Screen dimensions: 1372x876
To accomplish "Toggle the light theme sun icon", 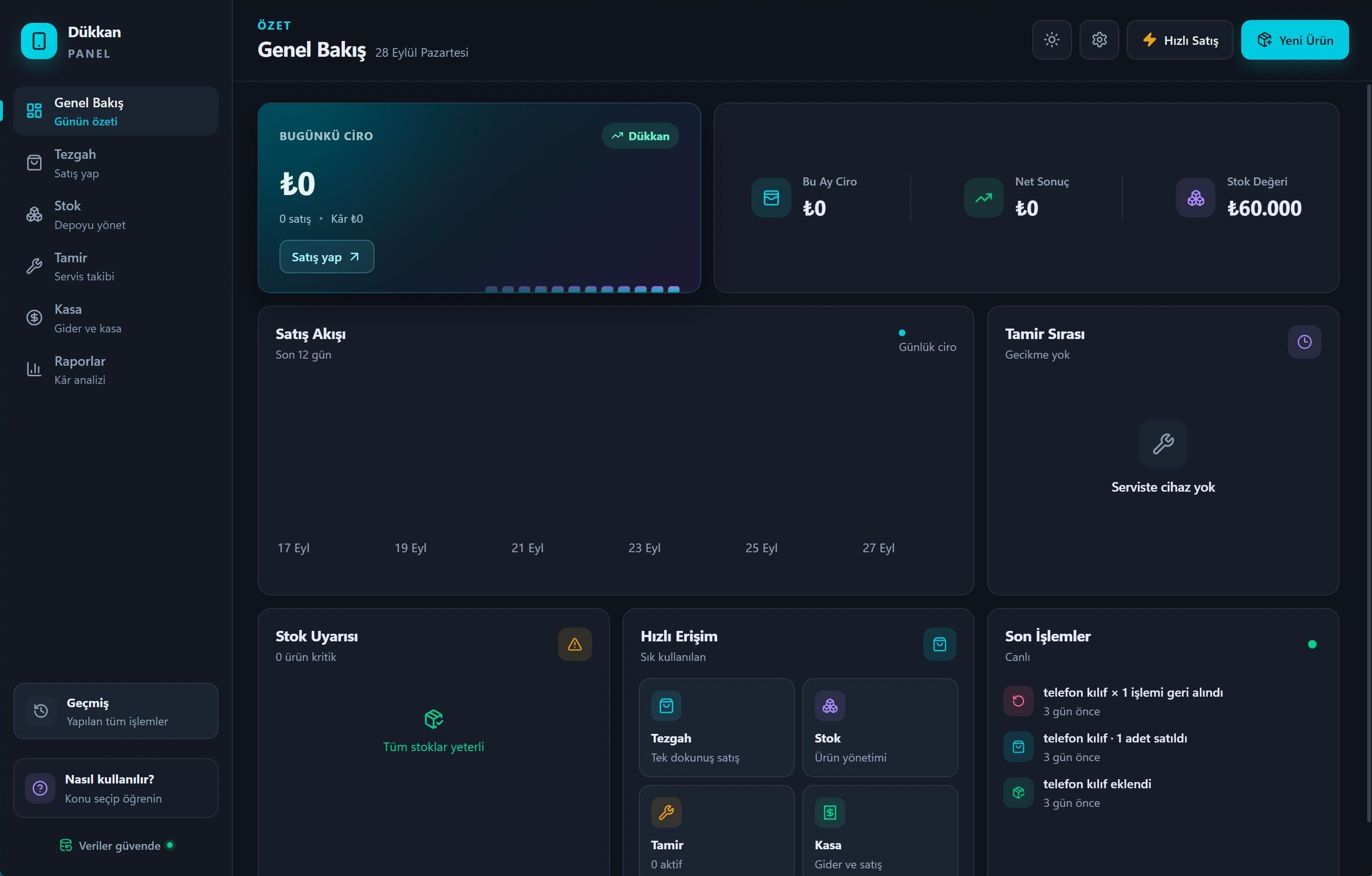I will coord(1051,40).
